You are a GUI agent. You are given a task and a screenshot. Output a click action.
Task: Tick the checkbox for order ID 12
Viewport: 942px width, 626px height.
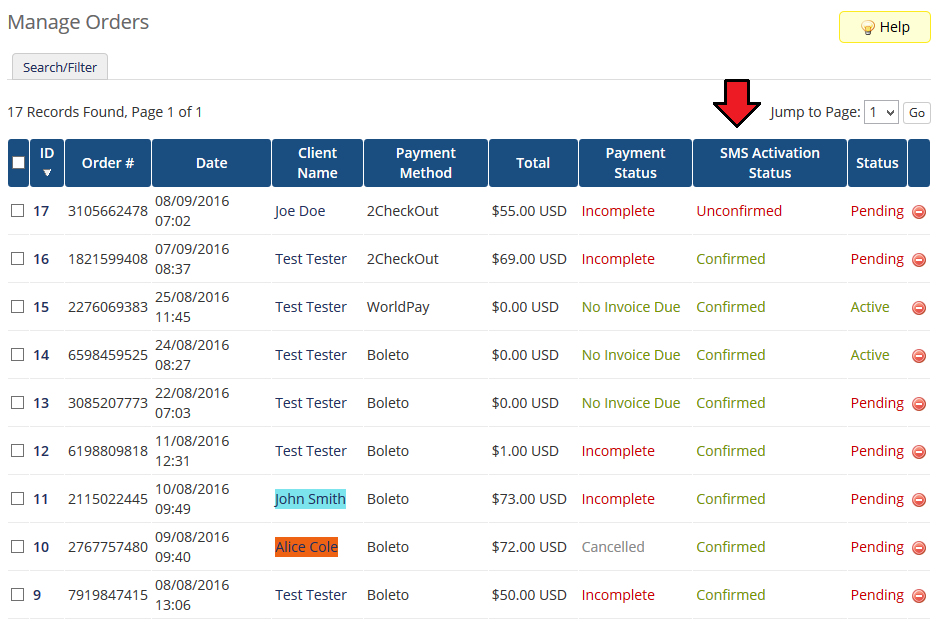click(18, 451)
